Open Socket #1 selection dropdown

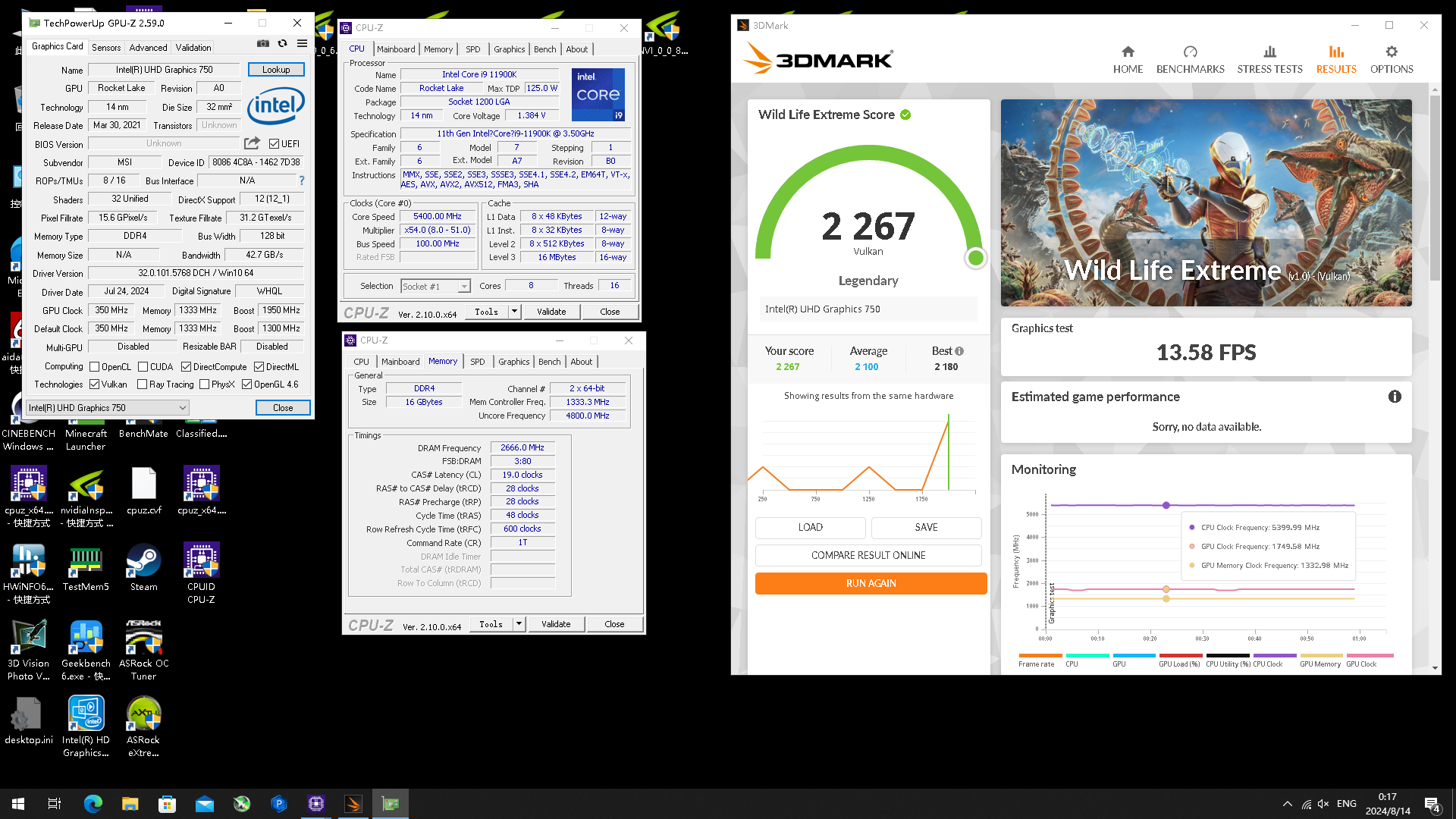pyautogui.click(x=435, y=286)
